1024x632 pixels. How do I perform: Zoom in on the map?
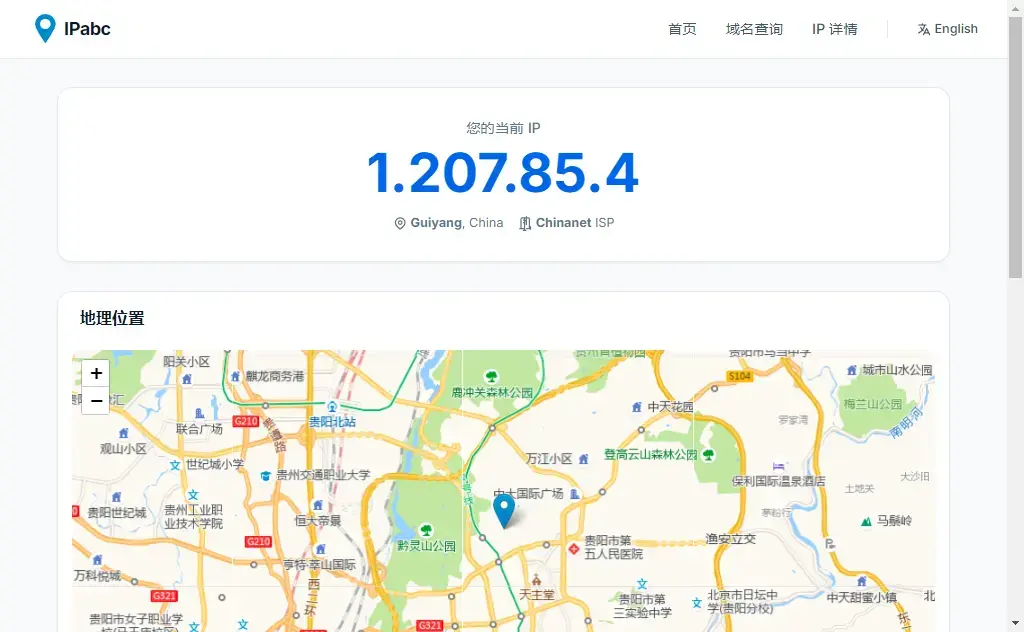click(x=96, y=373)
